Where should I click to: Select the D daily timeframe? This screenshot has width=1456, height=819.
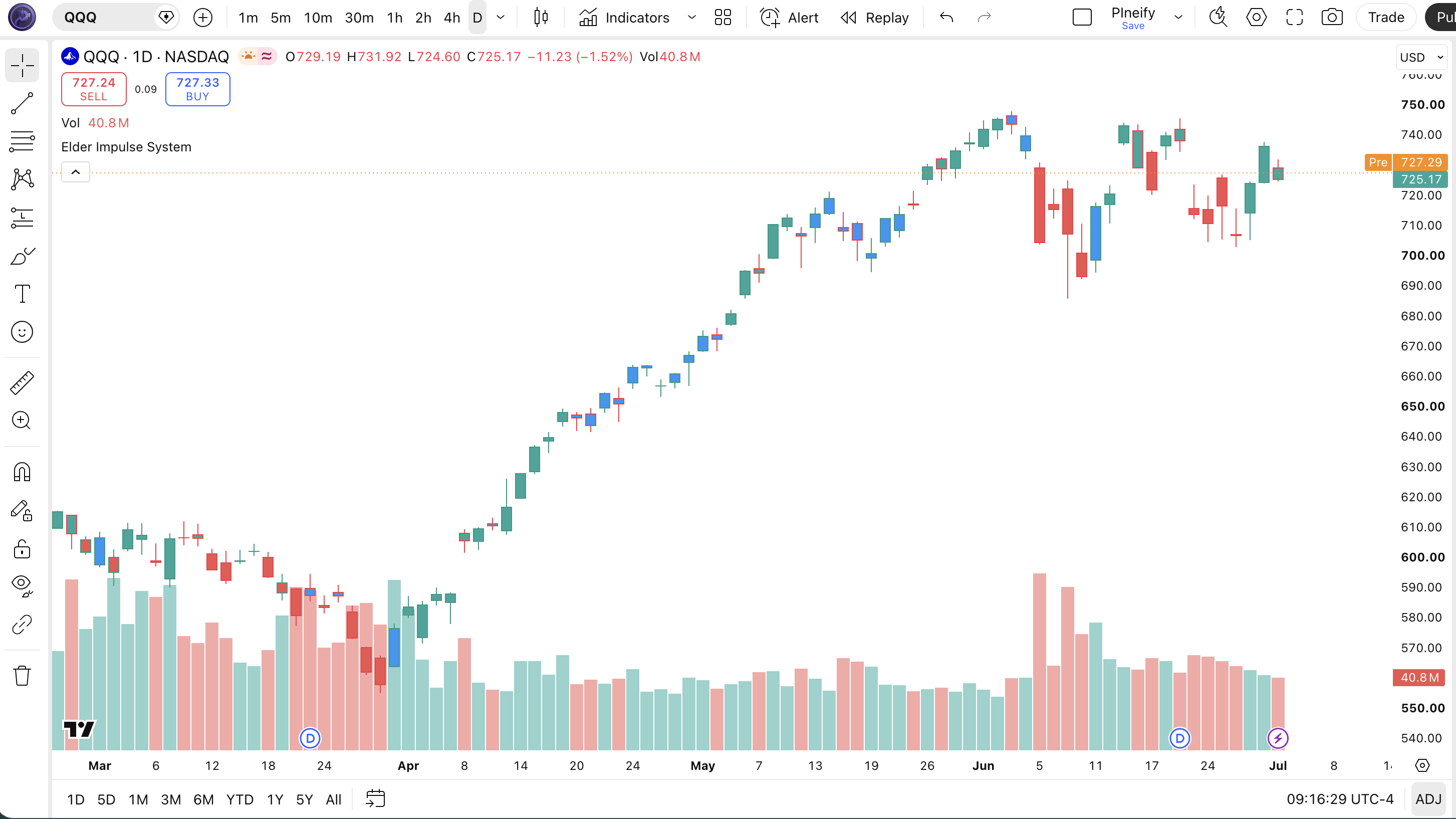pos(477,18)
